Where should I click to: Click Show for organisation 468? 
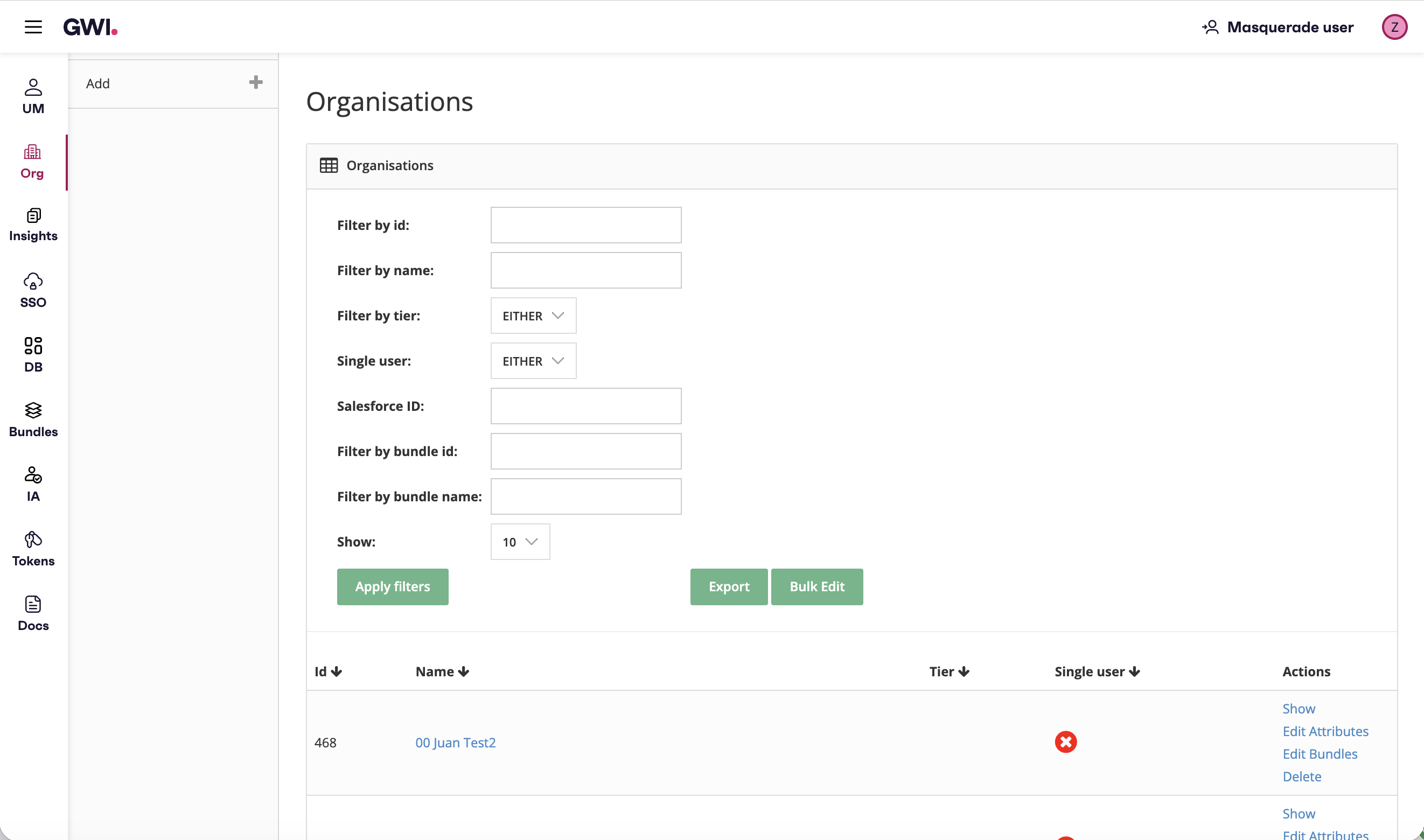[1299, 709]
